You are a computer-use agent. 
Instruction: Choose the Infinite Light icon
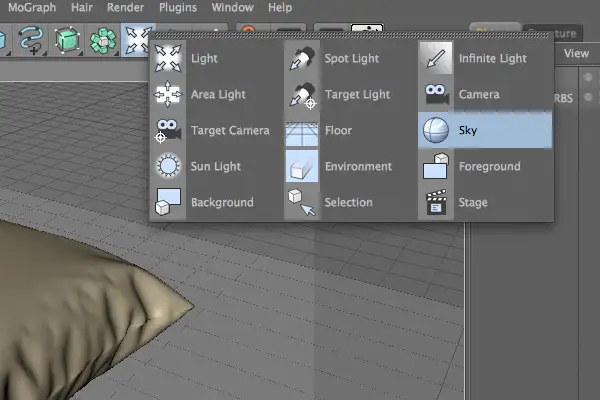(436, 58)
